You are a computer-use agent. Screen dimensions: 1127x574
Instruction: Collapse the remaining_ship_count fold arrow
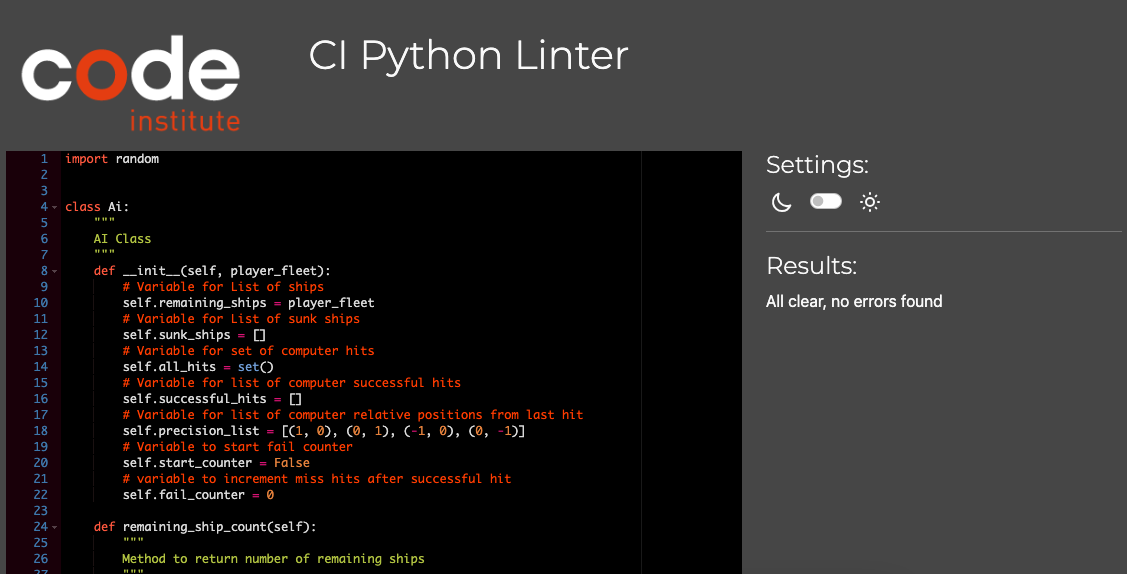click(x=55, y=527)
